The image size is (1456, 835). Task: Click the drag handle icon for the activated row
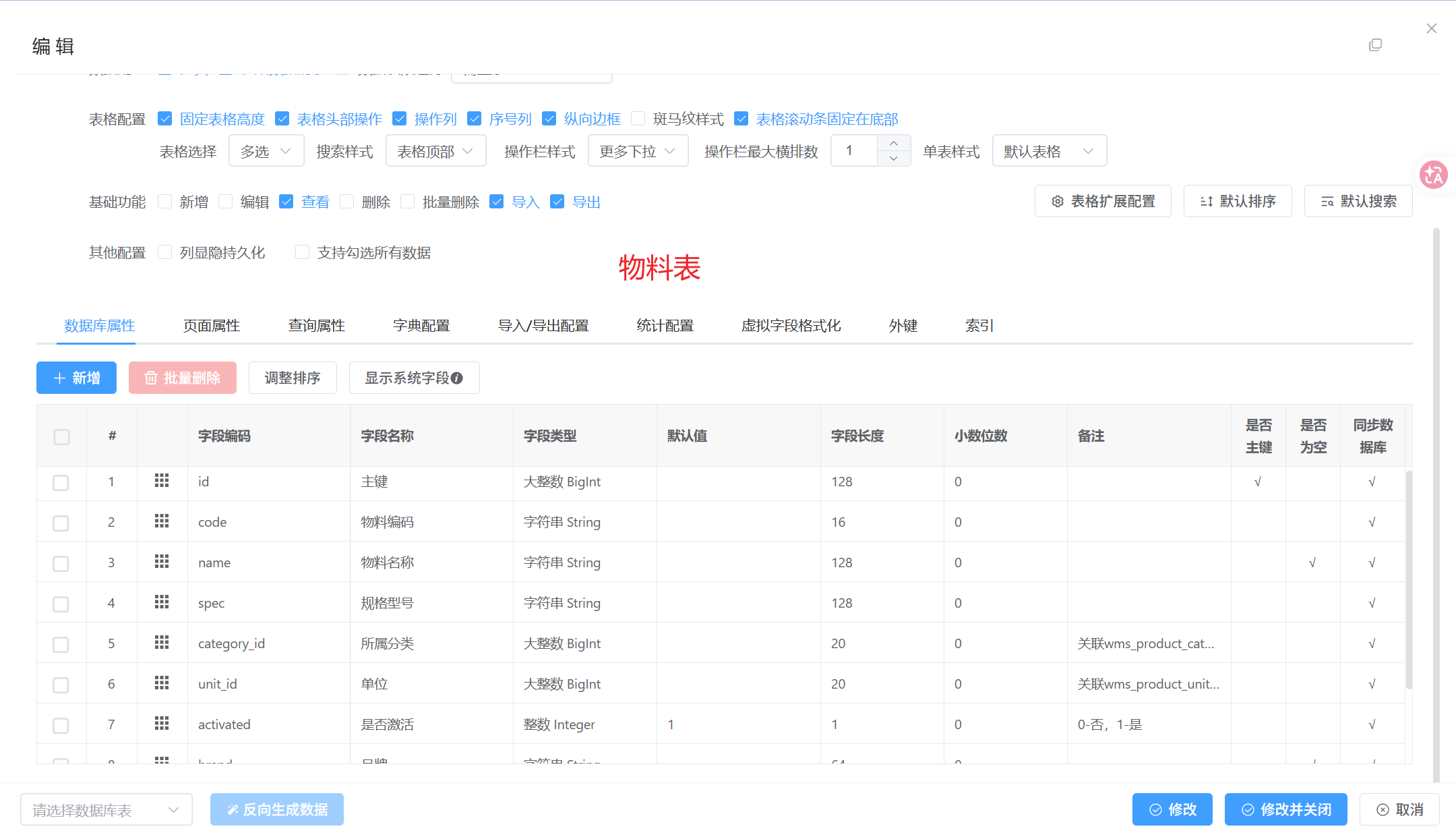pos(162,724)
